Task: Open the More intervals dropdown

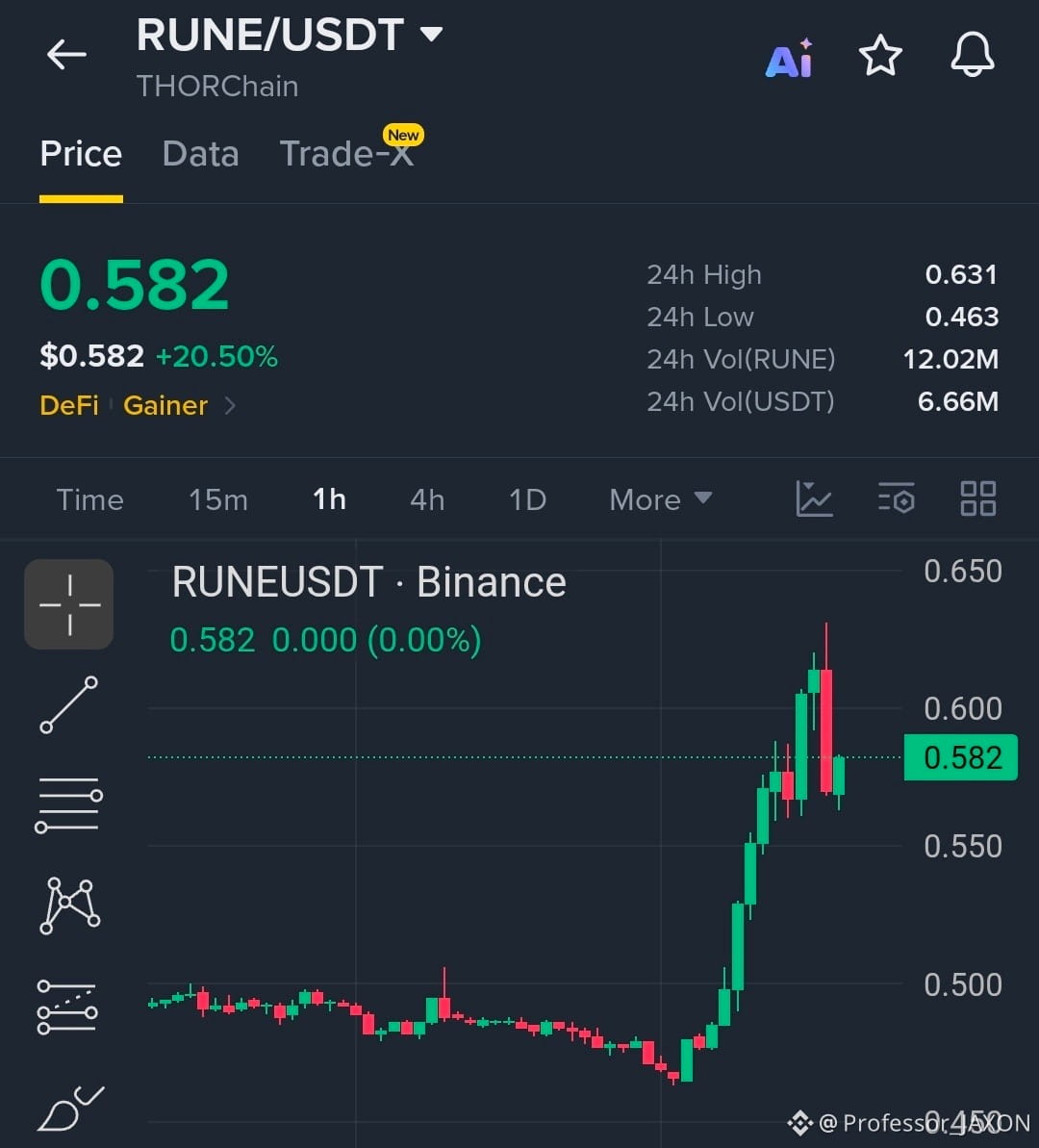Action: [x=661, y=500]
